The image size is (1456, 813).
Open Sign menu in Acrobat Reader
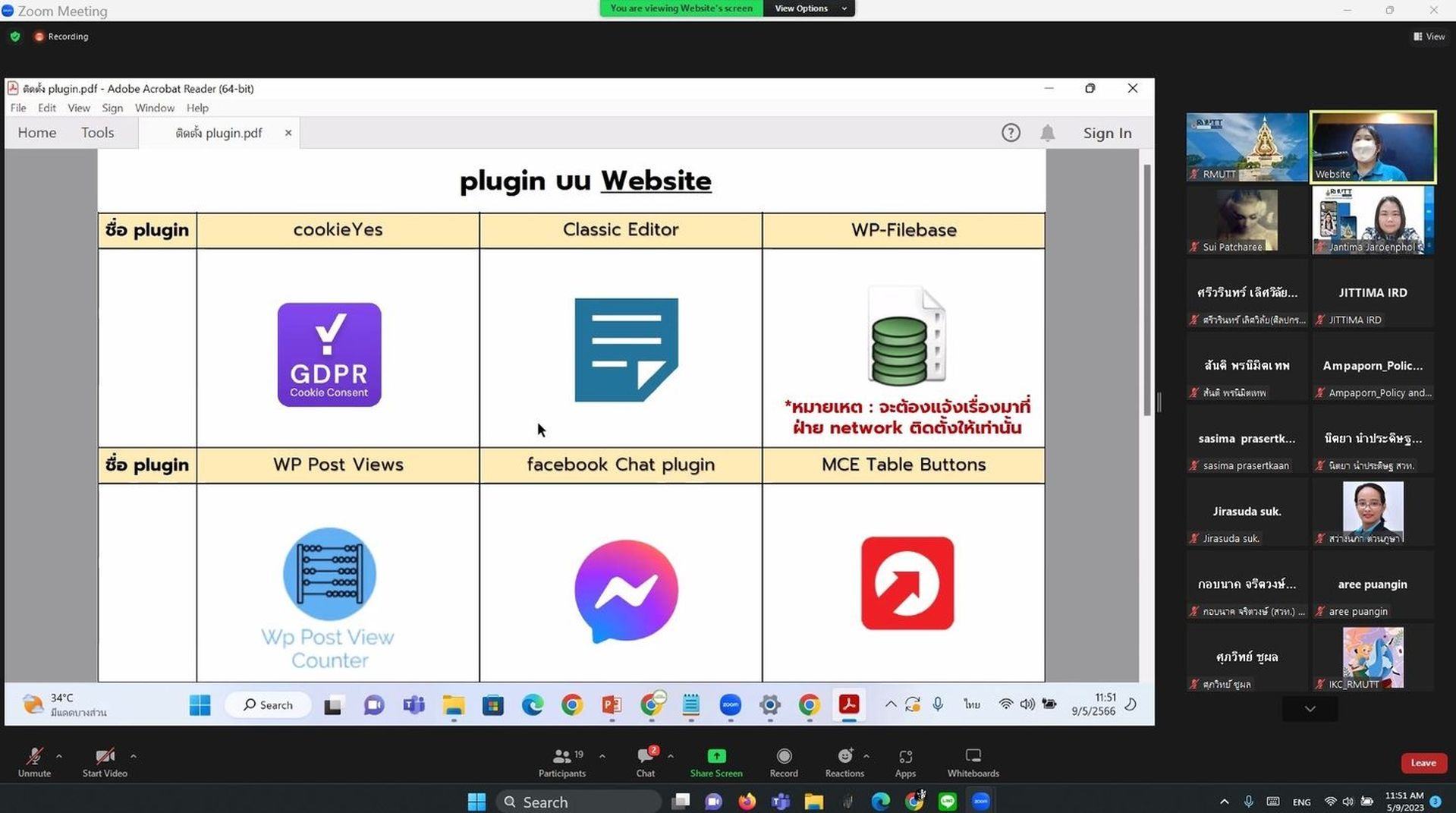pos(112,108)
